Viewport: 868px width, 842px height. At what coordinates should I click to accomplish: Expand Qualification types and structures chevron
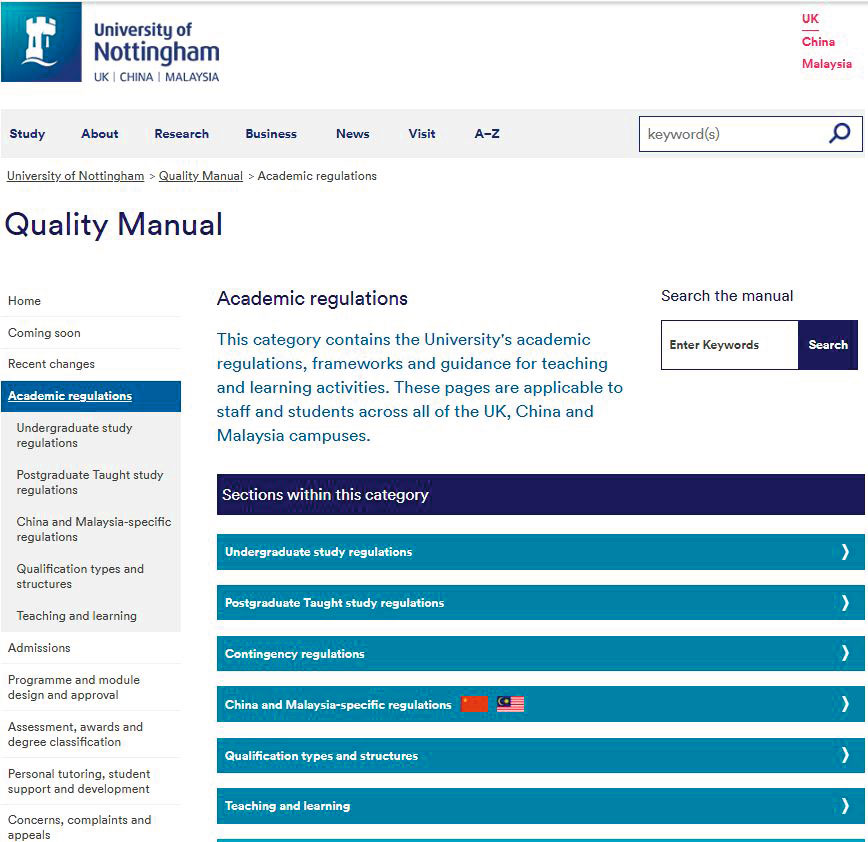click(x=845, y=755)
